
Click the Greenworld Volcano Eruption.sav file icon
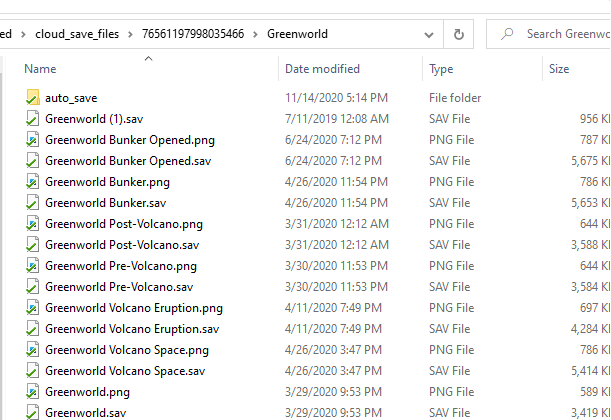(33, 329)
